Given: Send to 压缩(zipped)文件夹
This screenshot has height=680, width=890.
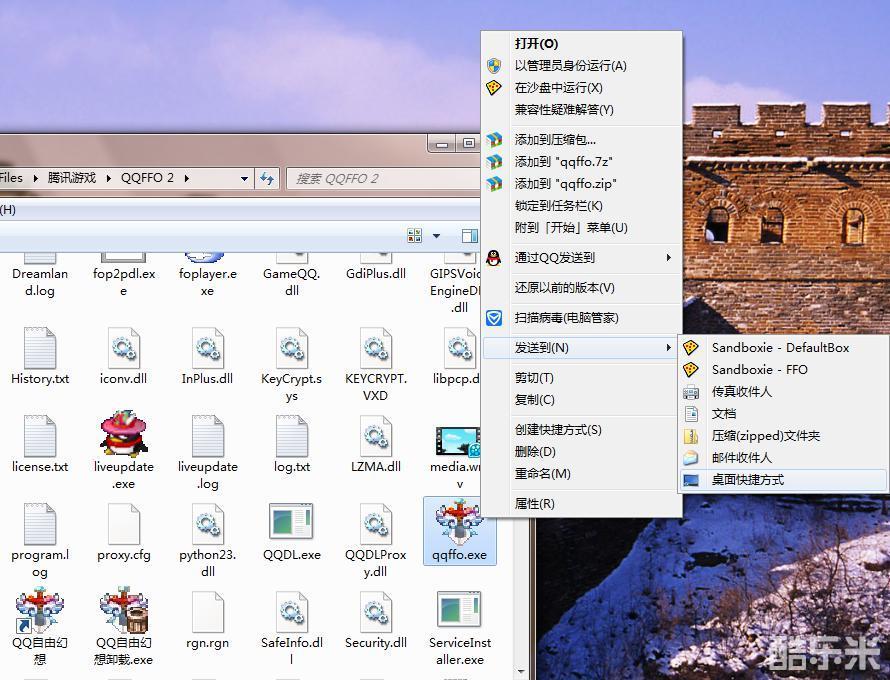Looking at the screenshot, I should point(784,436).
